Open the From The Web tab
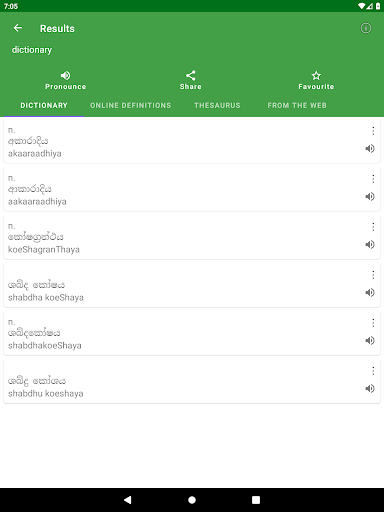Image resolution: width=384 pixels, height=512 pixels. 297,105
